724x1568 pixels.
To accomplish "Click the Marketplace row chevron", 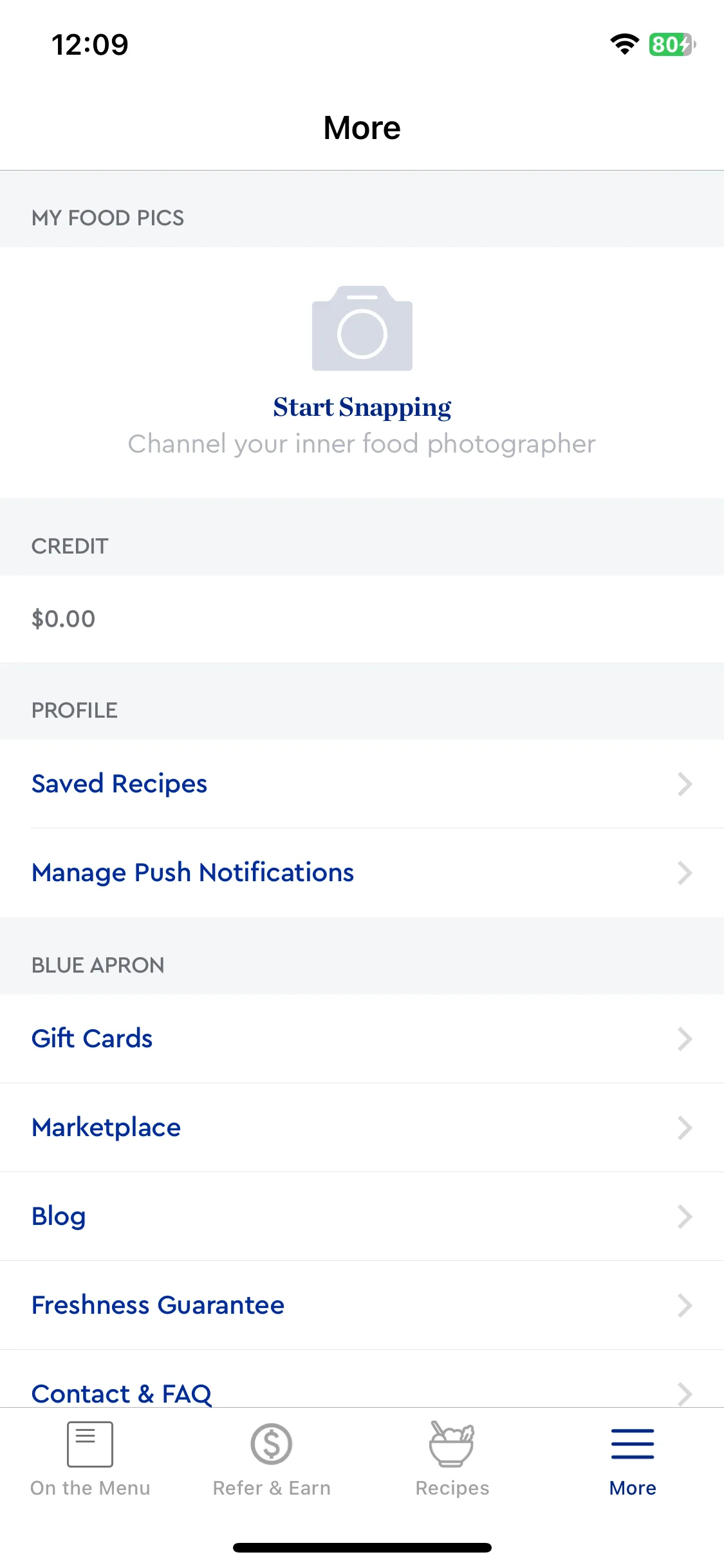I will point(685,1128).
